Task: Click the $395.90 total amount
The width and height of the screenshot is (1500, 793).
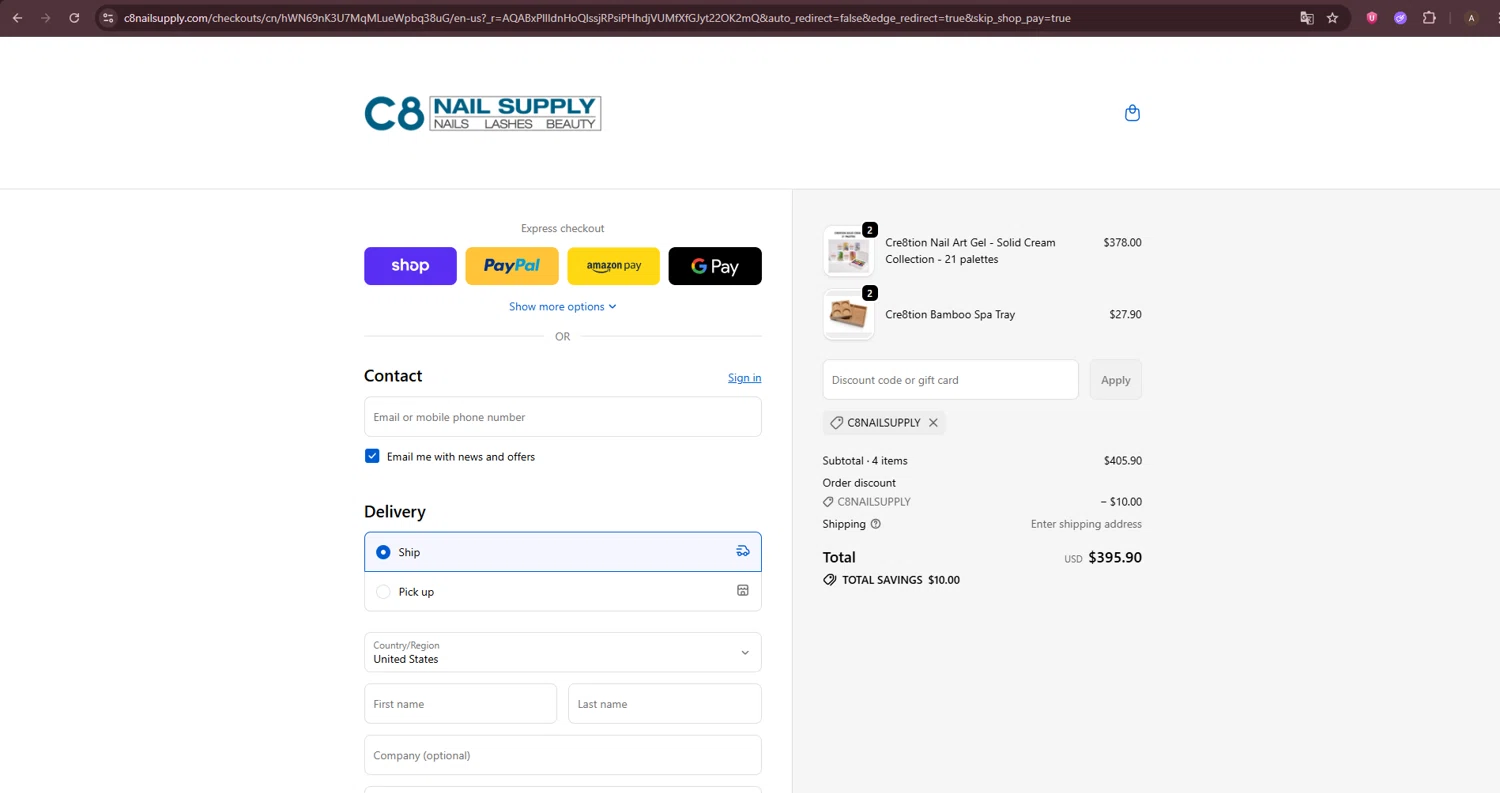Action: (1115, 558)
